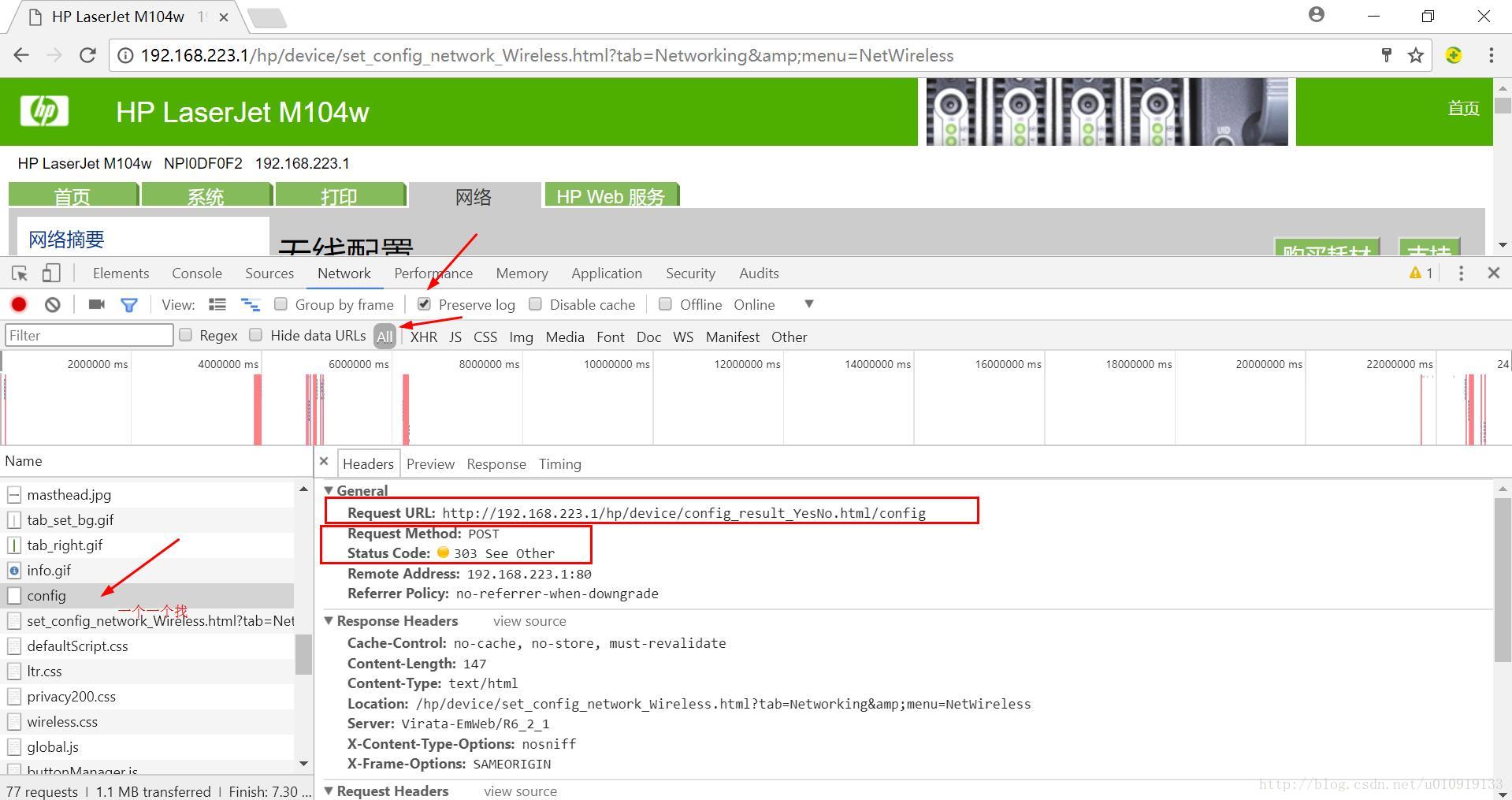Switch to large request rows view
The image size is (1512, 800).
(x=217, y=304)
